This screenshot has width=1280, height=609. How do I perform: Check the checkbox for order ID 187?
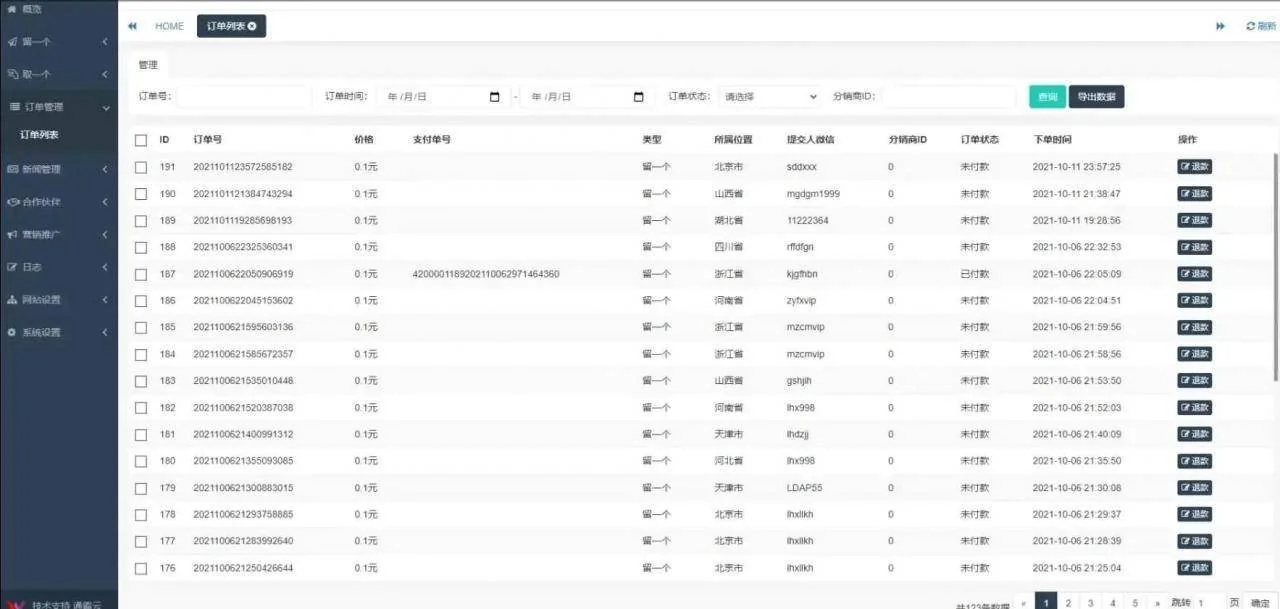coord(140,273)
